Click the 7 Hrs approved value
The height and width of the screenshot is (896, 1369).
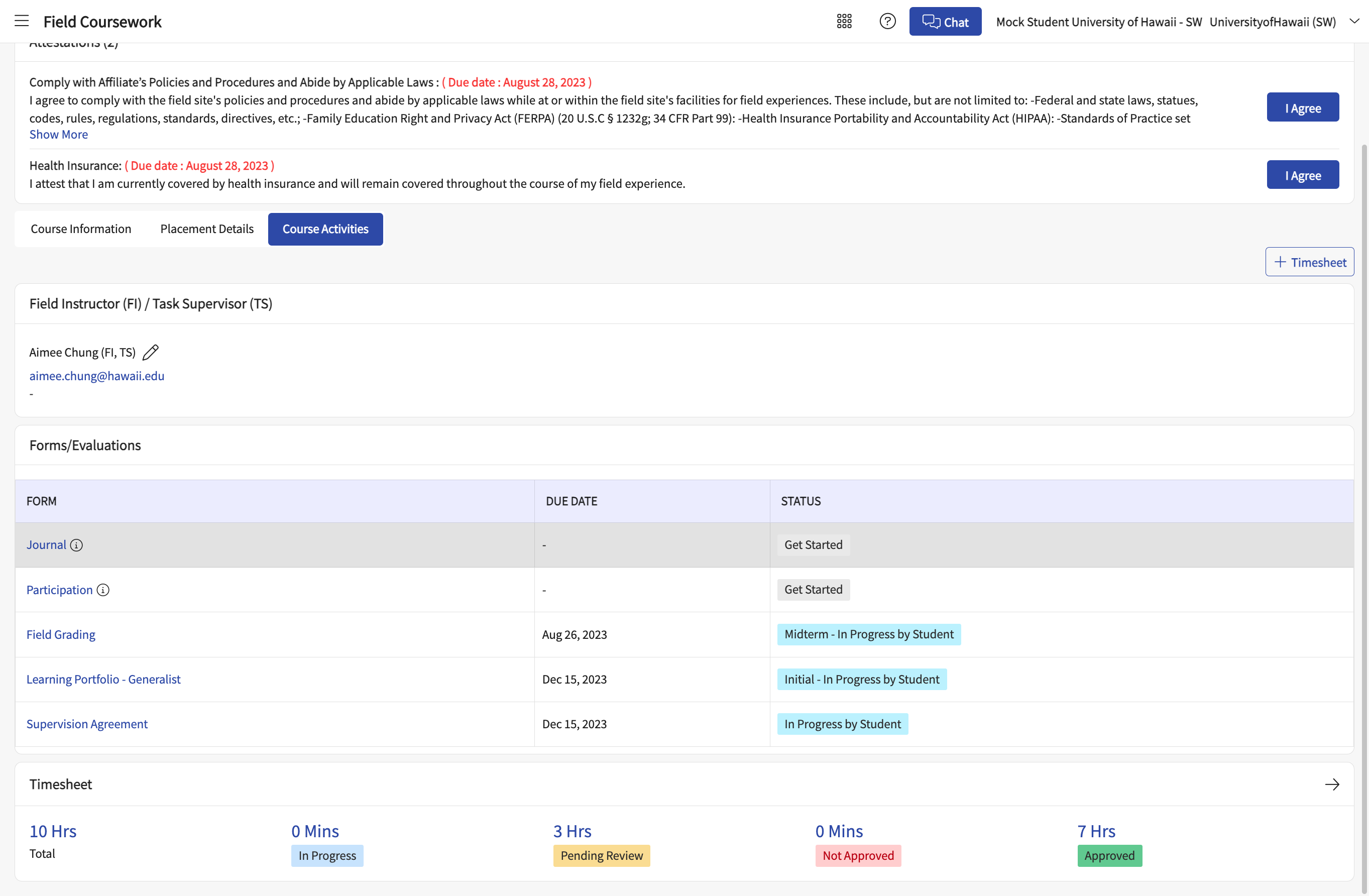click(x=1096, y=831)
